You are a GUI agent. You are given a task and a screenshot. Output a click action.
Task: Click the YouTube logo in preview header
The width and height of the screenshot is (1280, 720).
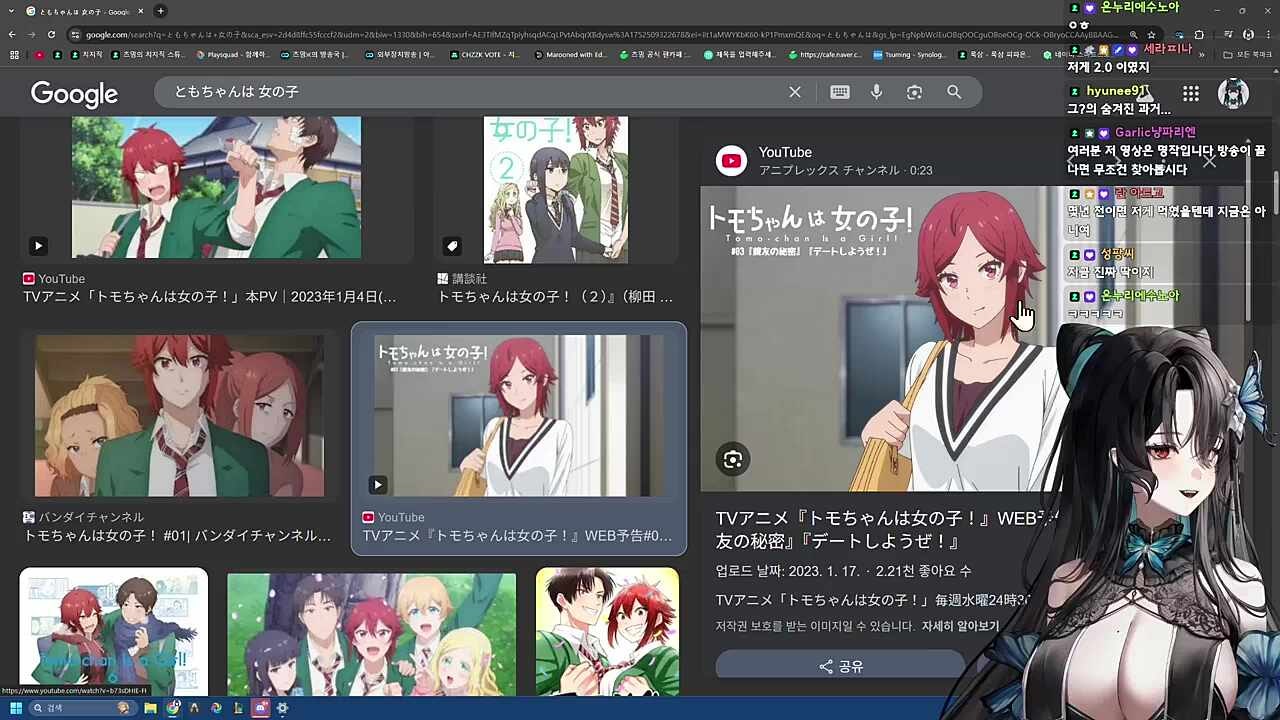click(732, 161)
